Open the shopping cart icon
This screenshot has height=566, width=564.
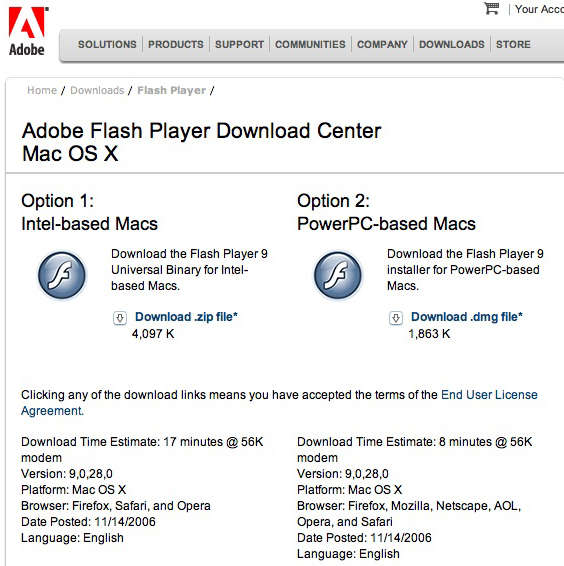coord(491,8)
